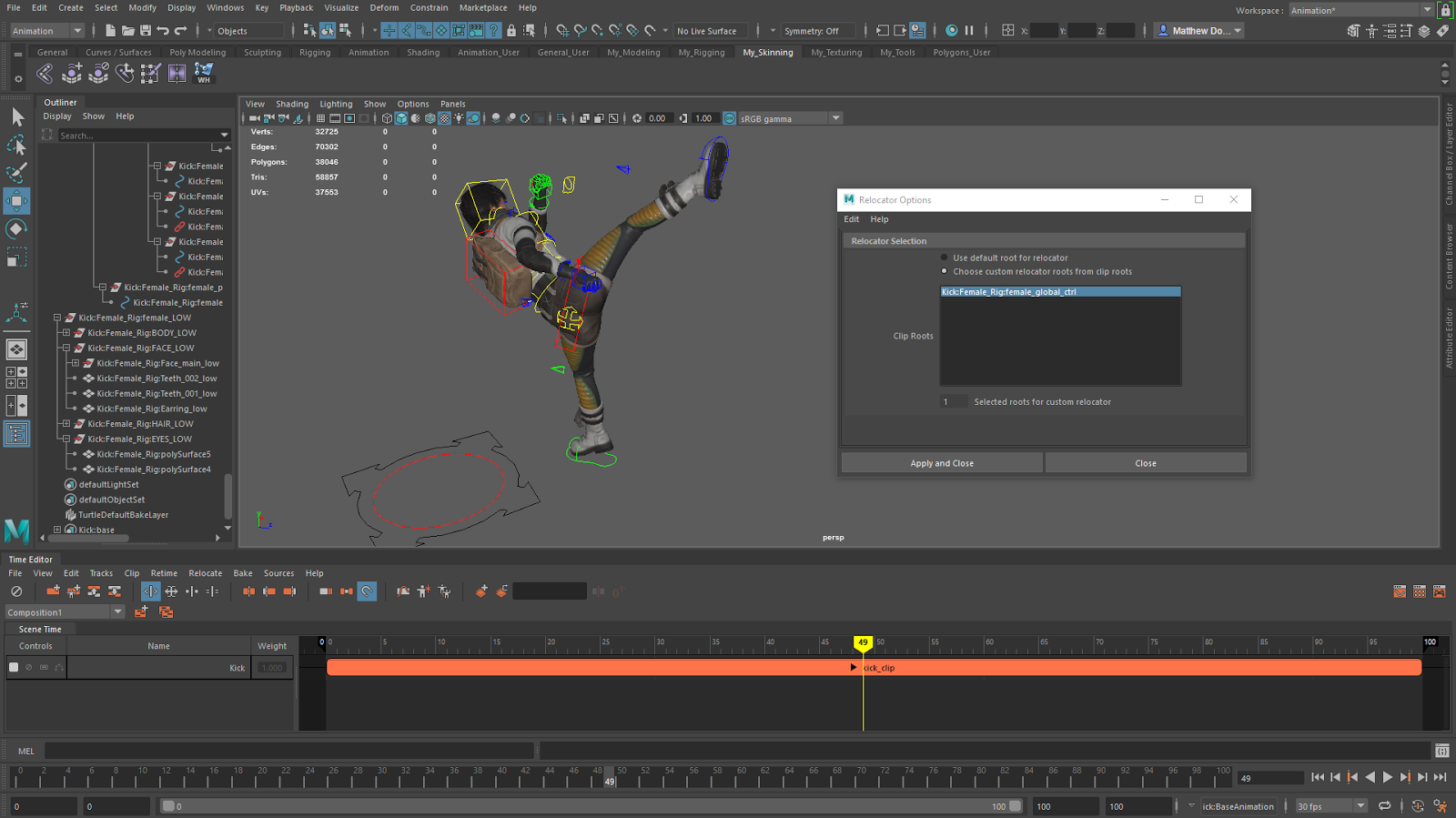This screenshot has height=818, width=1456.
Task: Open the viewport Lighting menu
Action: coord(336,104)
